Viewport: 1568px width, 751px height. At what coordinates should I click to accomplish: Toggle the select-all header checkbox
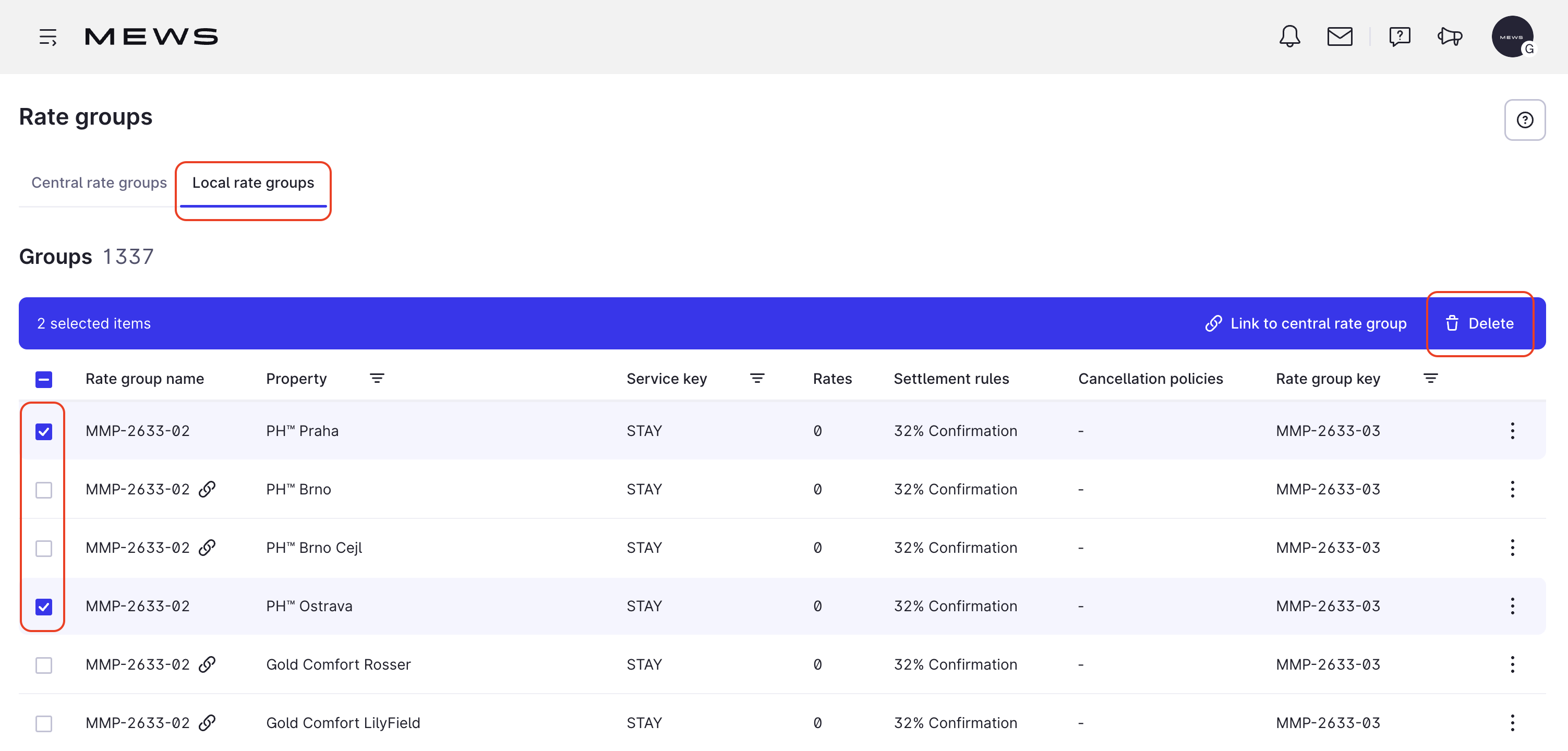click(44, 379)
